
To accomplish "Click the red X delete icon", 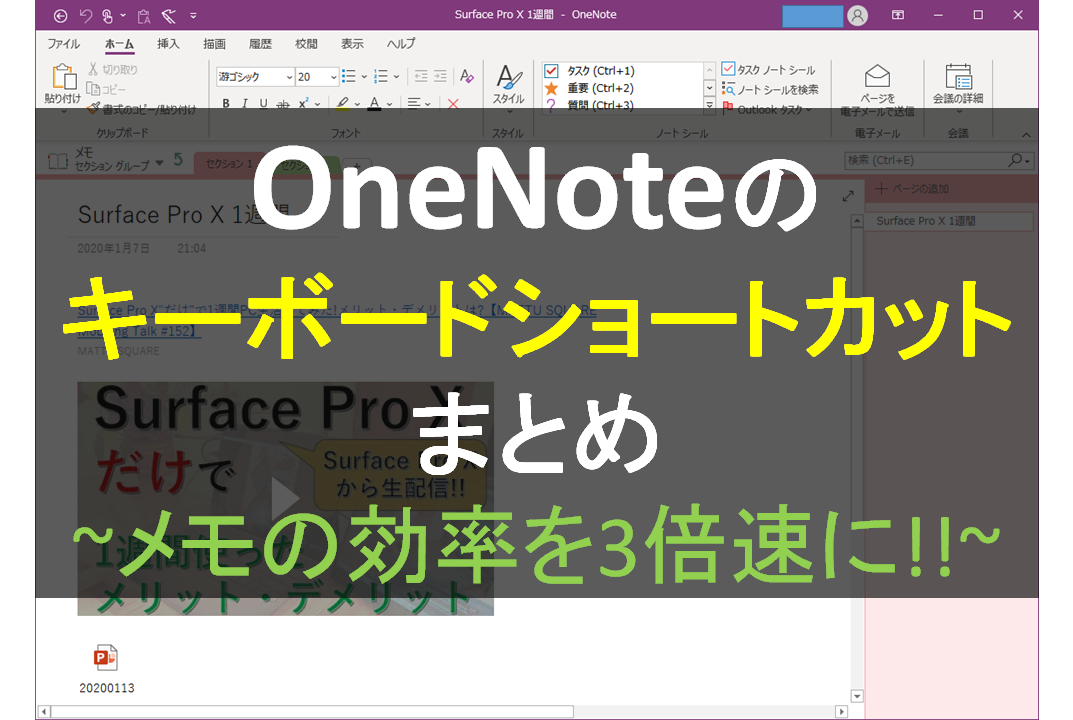I will click(x=453, y=104).
